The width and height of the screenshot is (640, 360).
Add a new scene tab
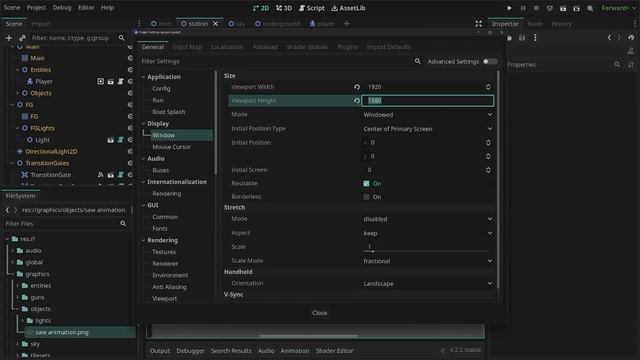click(x=347, y=24)
